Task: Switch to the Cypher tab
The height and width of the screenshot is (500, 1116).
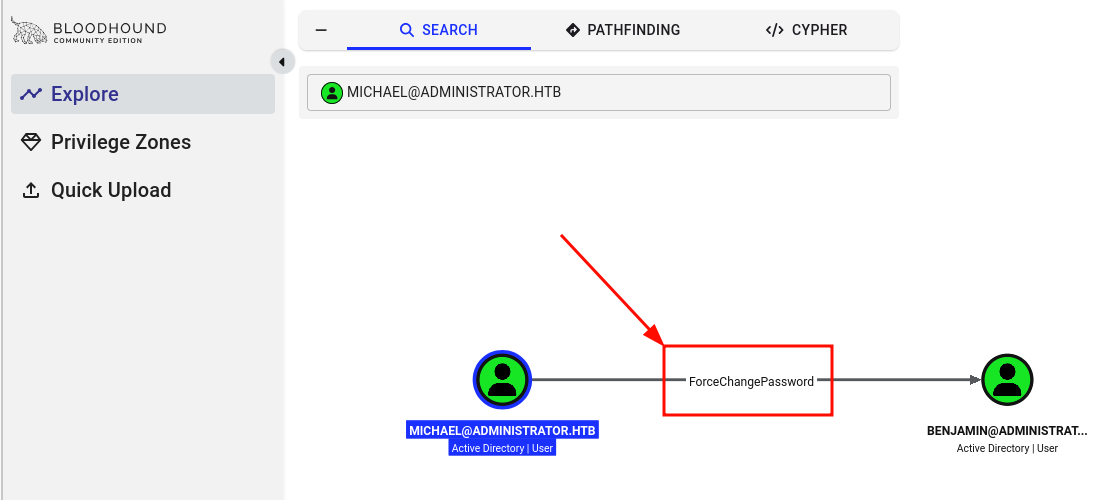Action: pyautogui.click(x=806, y=30)
